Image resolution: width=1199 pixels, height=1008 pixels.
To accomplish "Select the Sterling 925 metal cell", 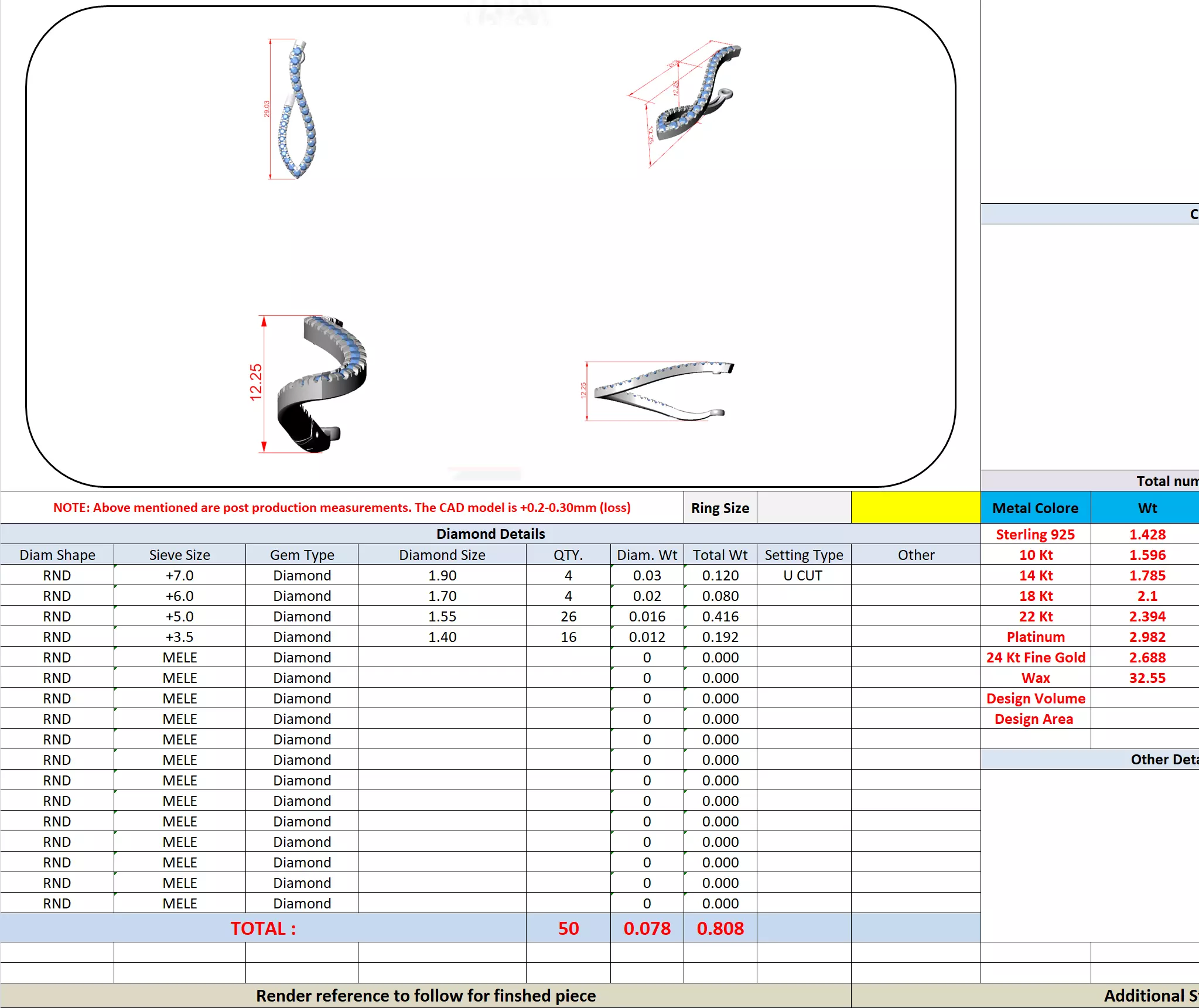I will tap(1035, 534).
